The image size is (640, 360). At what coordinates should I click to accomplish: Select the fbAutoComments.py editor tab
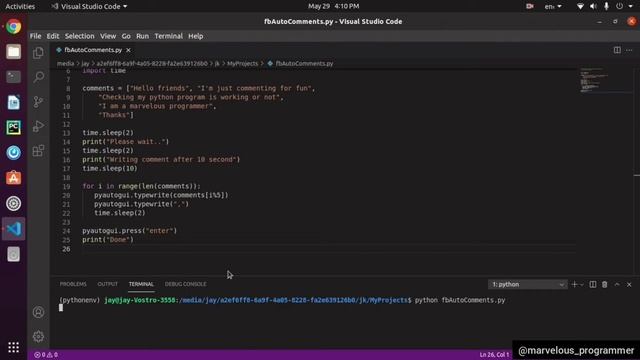pos(94,50)
